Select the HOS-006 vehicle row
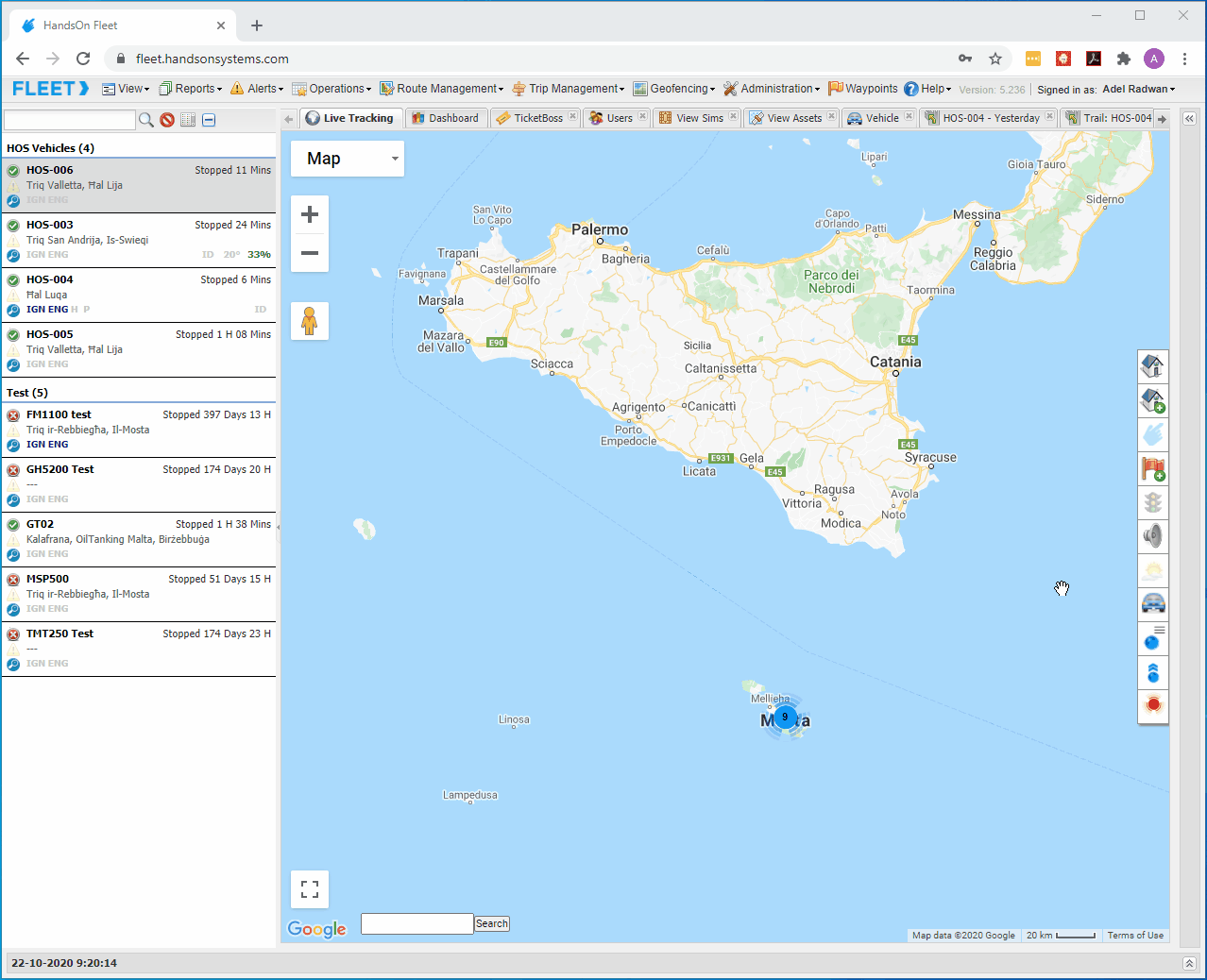The image size is (1207, 980). pyautogui.click(x=139, y=185)
